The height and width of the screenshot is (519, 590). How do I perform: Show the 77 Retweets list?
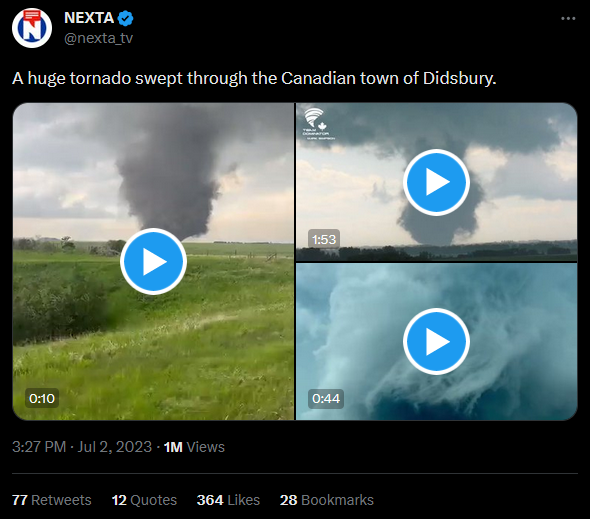[52, 500]
